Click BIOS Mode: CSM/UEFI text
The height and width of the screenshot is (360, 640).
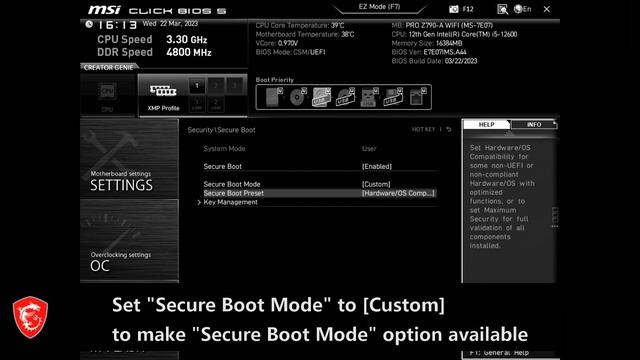290,52
